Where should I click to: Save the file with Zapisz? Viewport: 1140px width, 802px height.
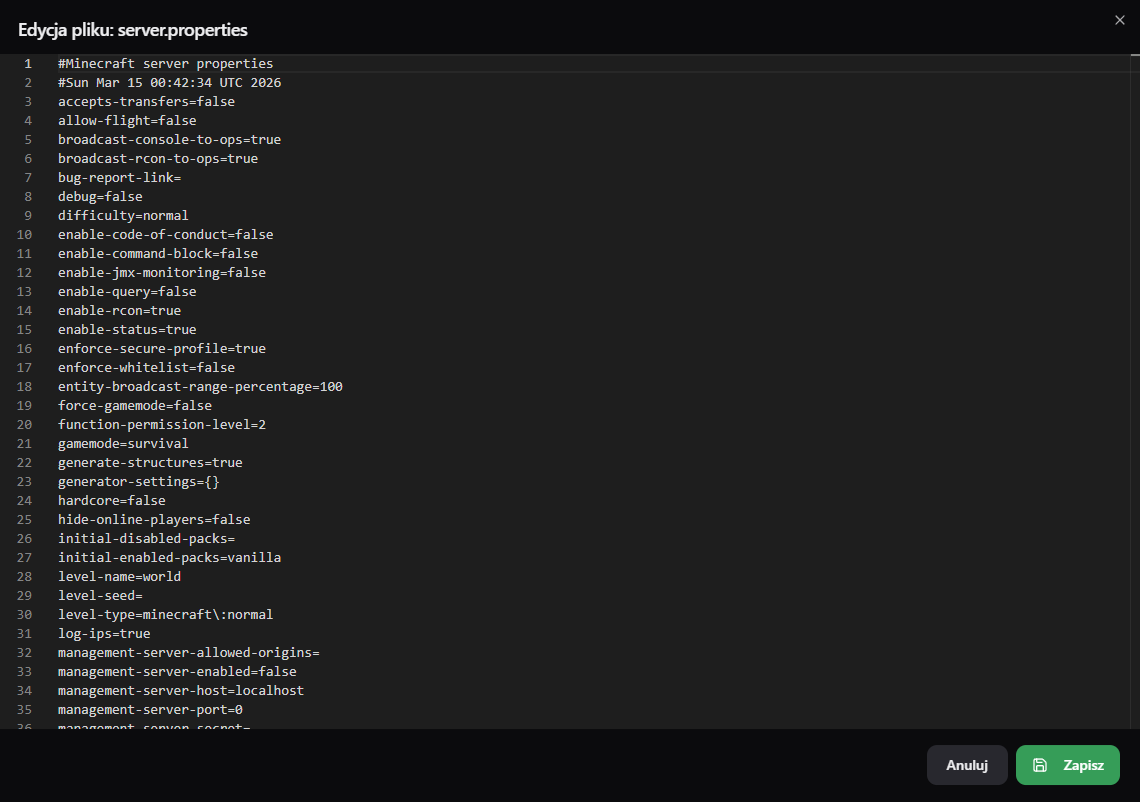[1067, 765]
